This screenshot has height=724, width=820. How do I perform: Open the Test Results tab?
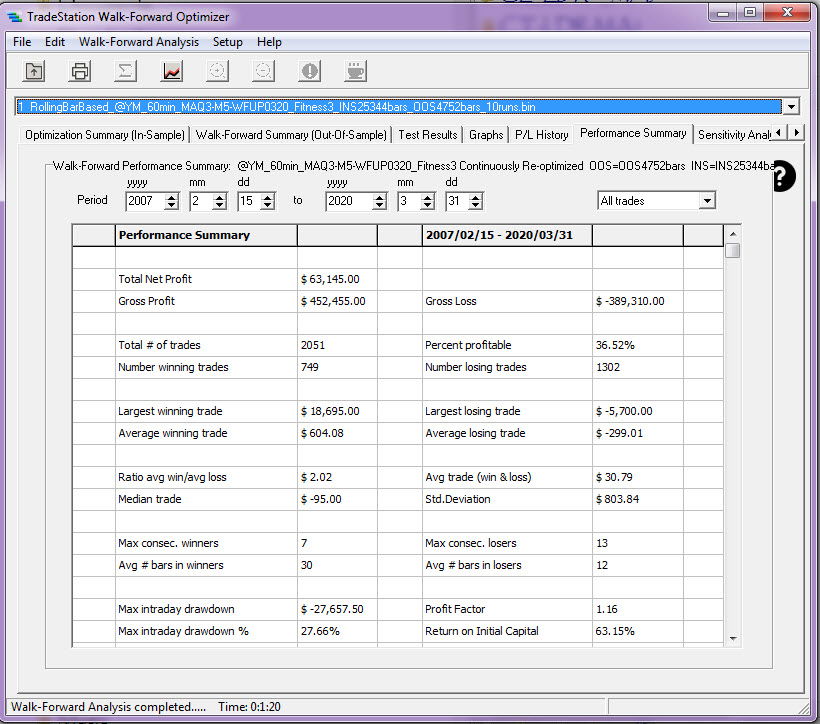click(x=428, y=135)
